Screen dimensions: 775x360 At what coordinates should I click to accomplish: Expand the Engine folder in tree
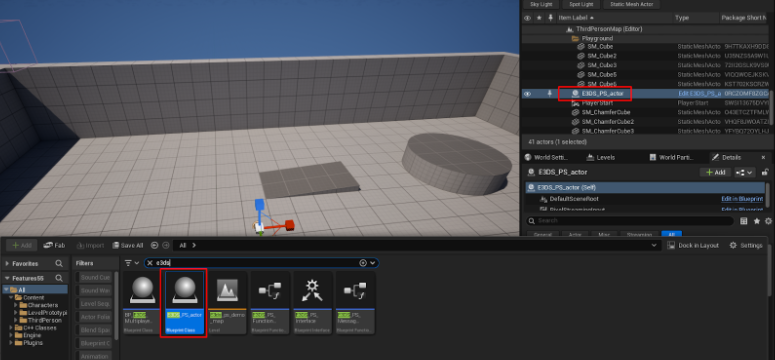[x=11, y=335]
